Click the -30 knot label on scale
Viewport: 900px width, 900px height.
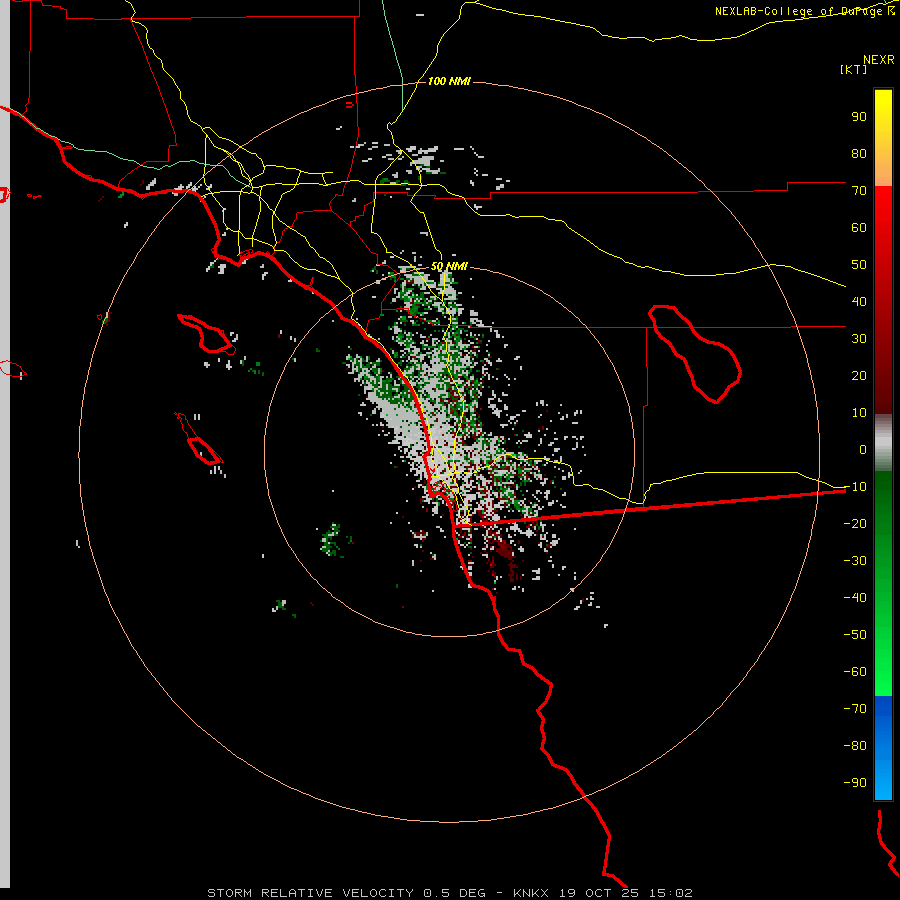(855, 561)
